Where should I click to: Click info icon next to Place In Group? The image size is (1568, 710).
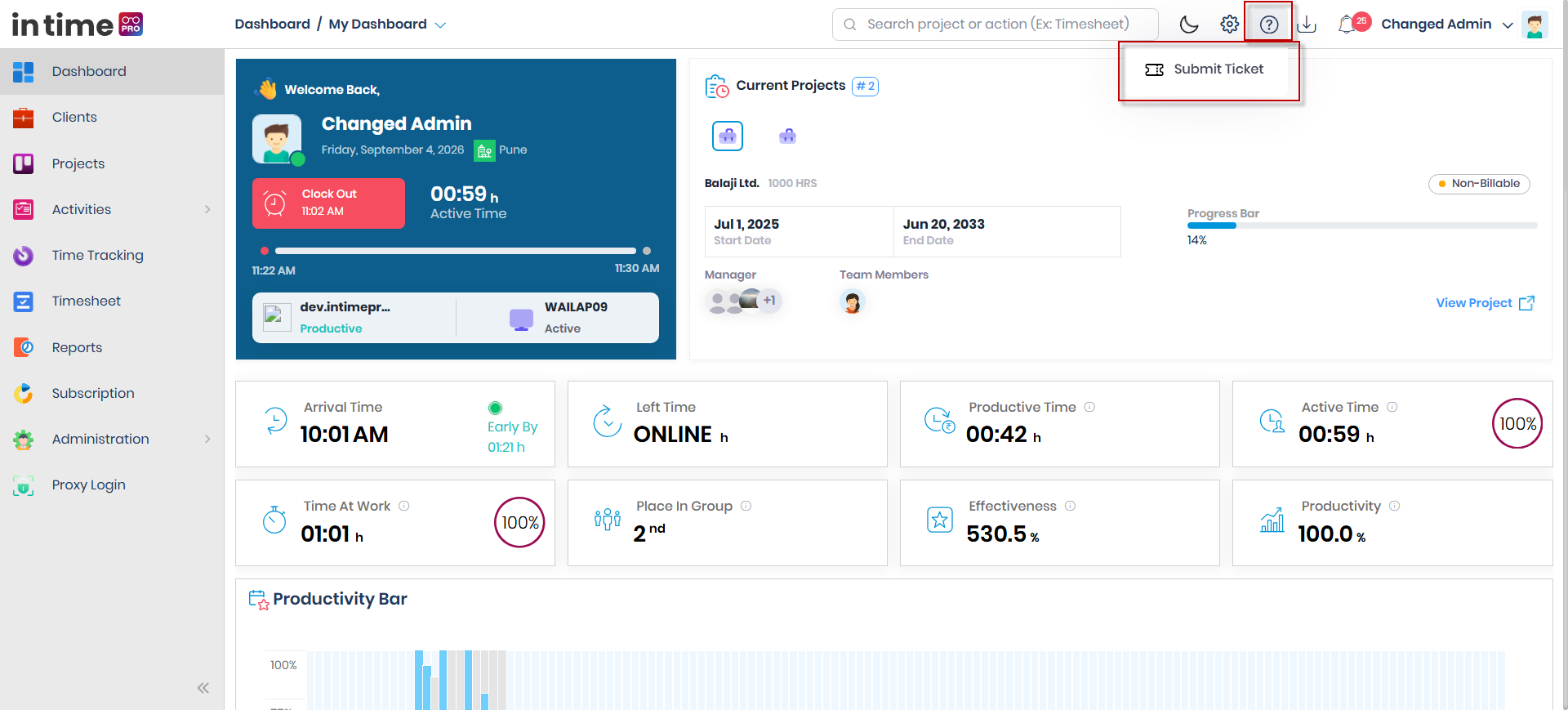(746, 506)
